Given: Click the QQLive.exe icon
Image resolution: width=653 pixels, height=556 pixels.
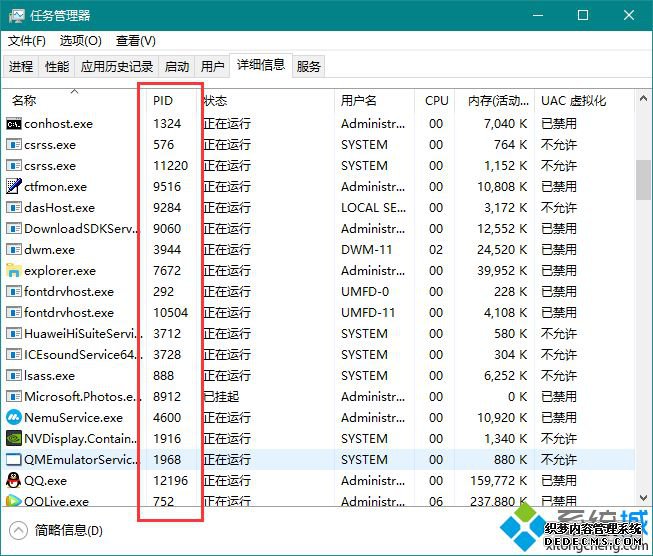Looking at the screenshot, I should 14,501.
